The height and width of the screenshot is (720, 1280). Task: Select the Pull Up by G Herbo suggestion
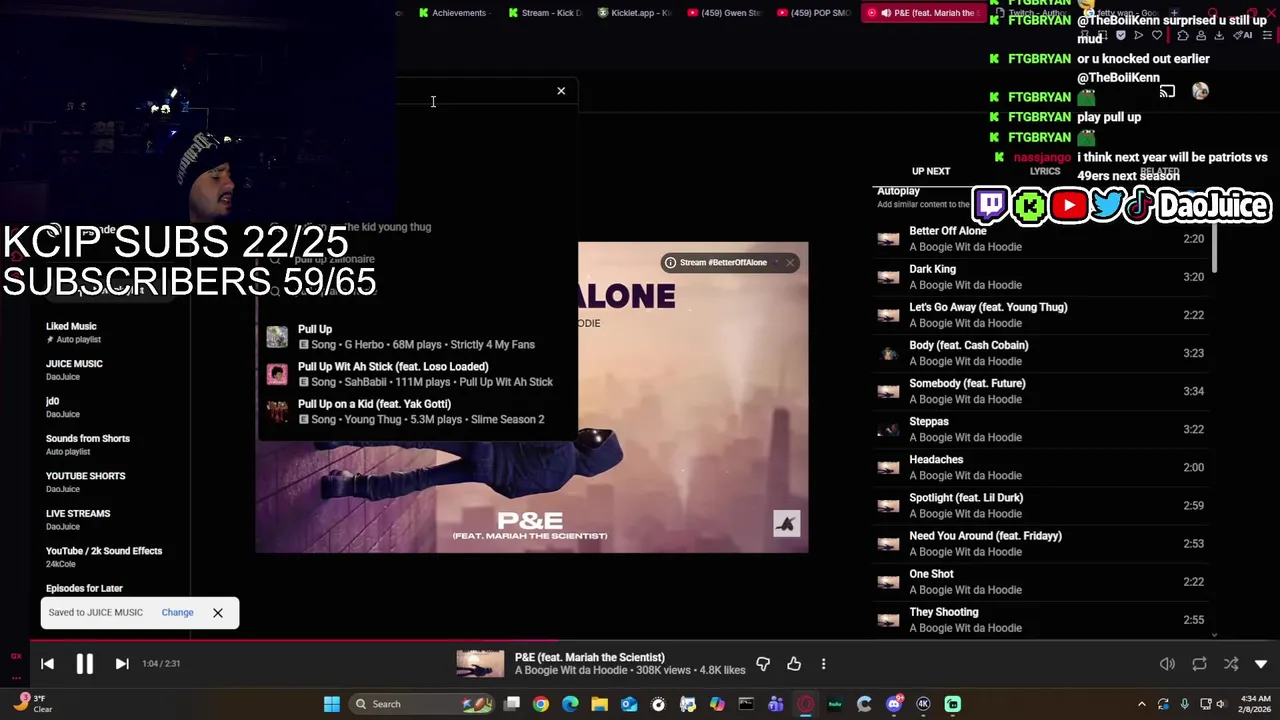click(x=415, y=336)
